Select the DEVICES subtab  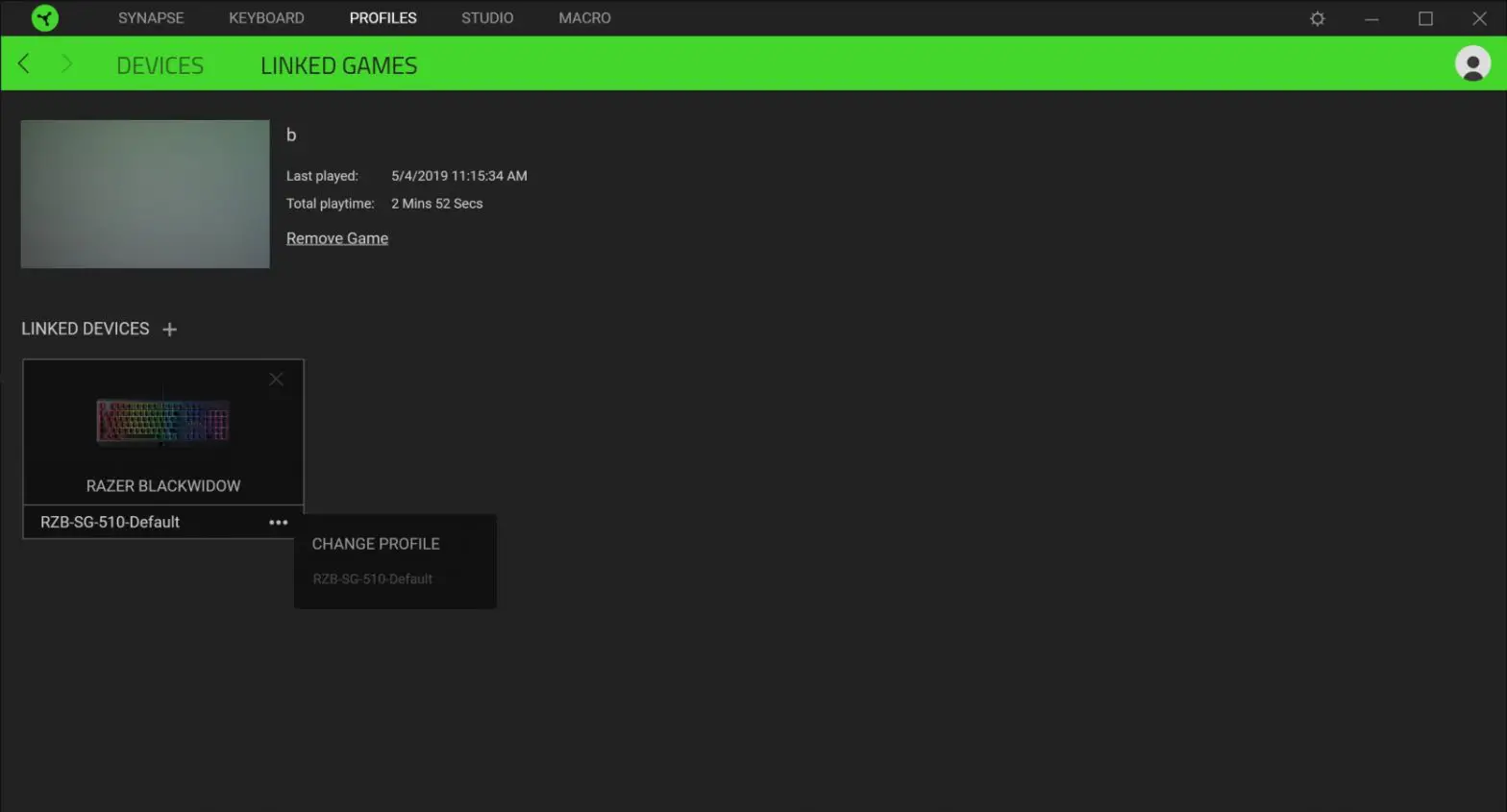tap(160, 65)
